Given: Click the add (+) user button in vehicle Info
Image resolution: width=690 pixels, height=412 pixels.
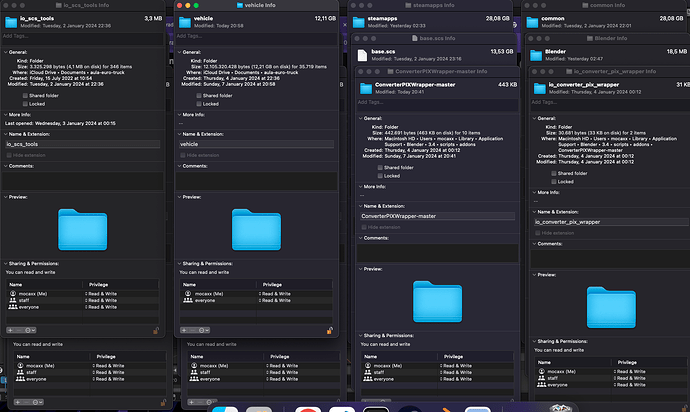Looking at the screenshot, I should point(184,330).
